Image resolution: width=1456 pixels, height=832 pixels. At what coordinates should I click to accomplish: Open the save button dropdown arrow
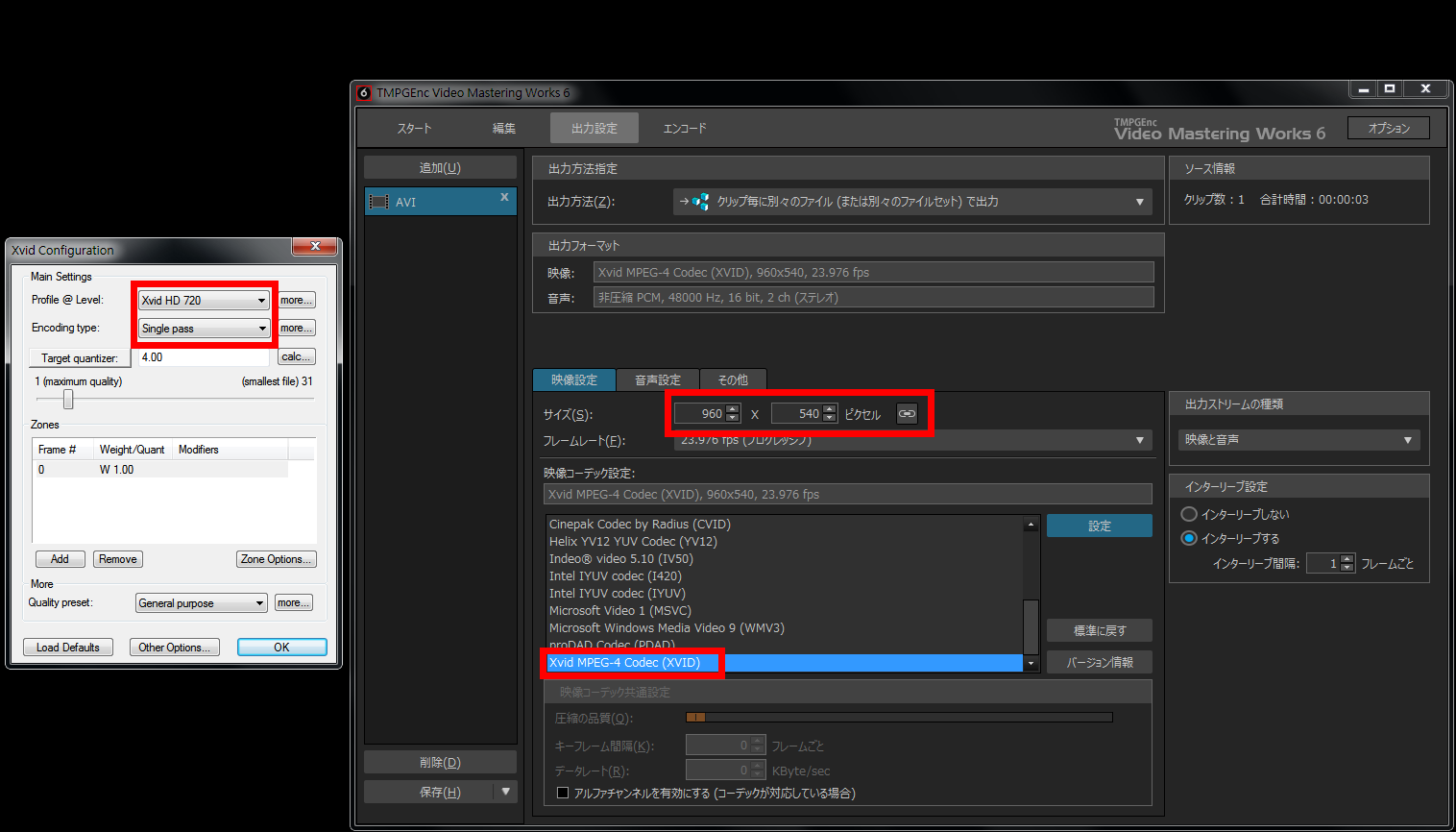pyautogui.click(x=506, y=792)
